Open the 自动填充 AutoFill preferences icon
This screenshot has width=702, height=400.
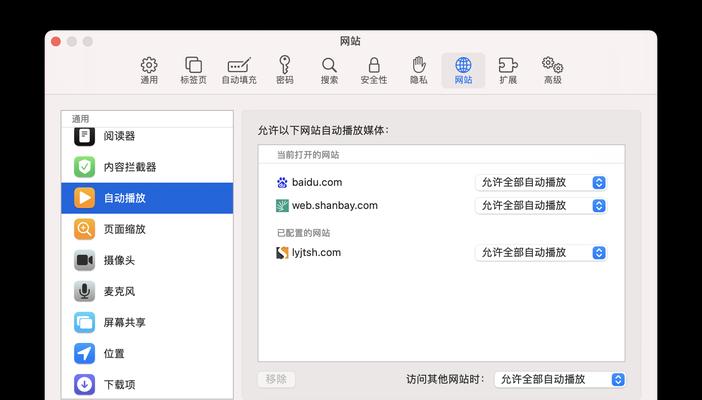(239, 70)
